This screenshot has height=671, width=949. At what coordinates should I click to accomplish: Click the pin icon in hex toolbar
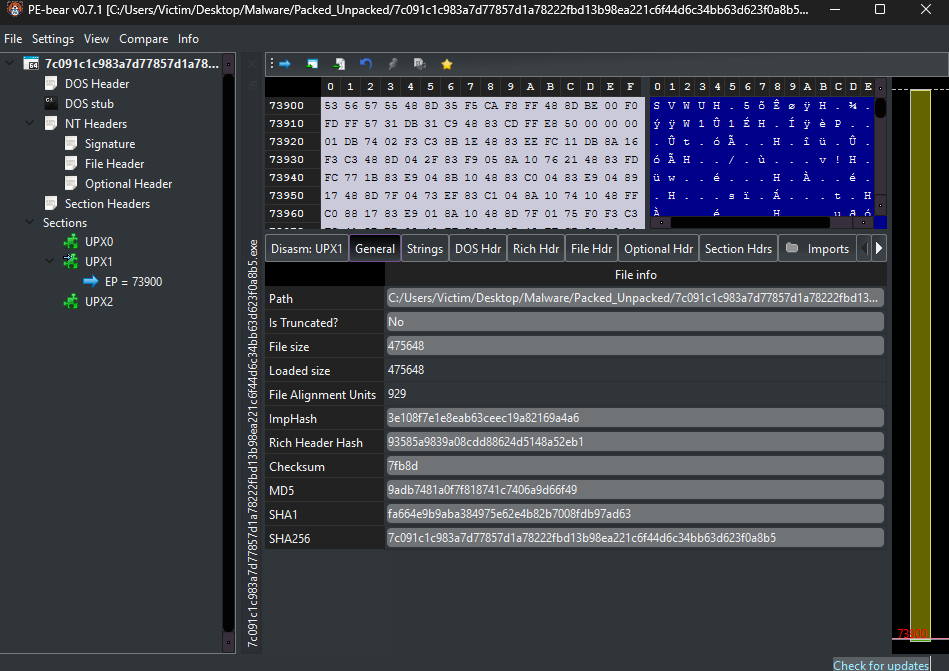tap(393, 64)
